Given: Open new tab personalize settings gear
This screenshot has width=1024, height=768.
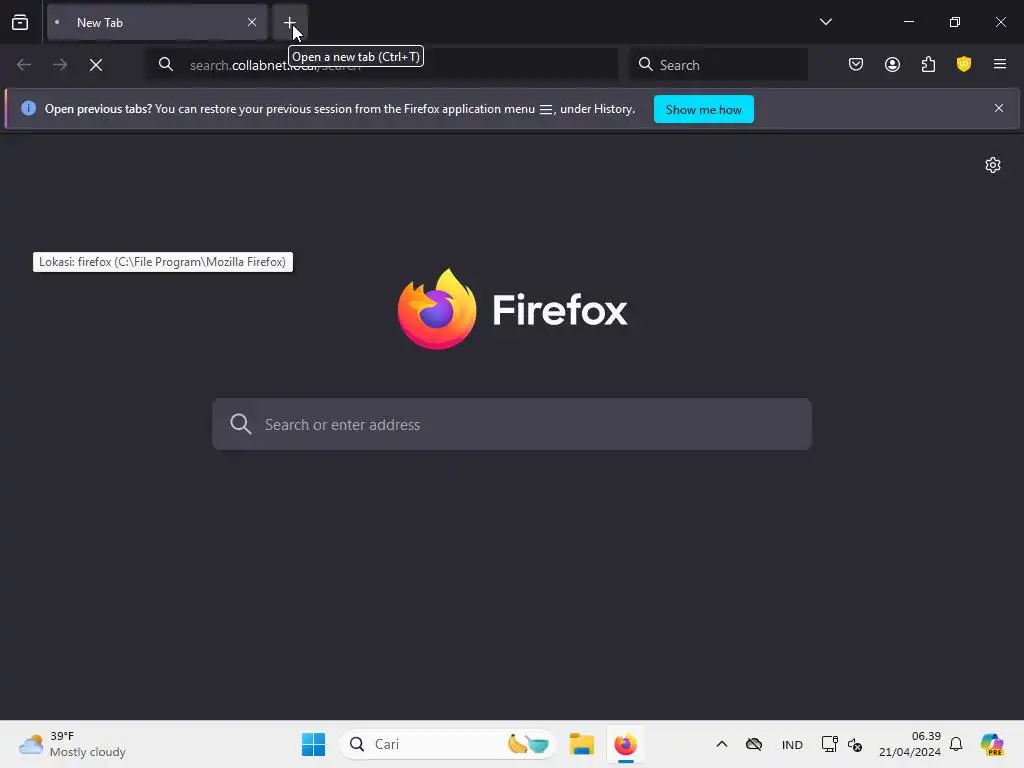Looking at the screenshot, I should coord(993,165).
